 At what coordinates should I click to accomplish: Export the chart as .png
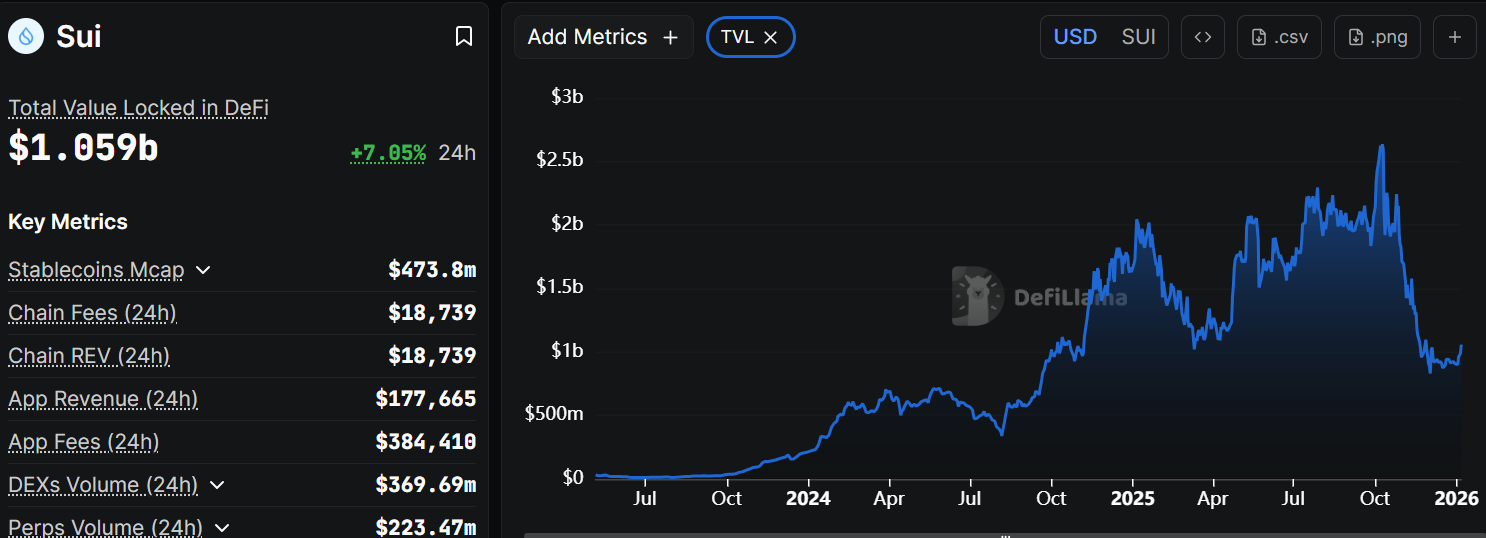tap(1377, 37)
